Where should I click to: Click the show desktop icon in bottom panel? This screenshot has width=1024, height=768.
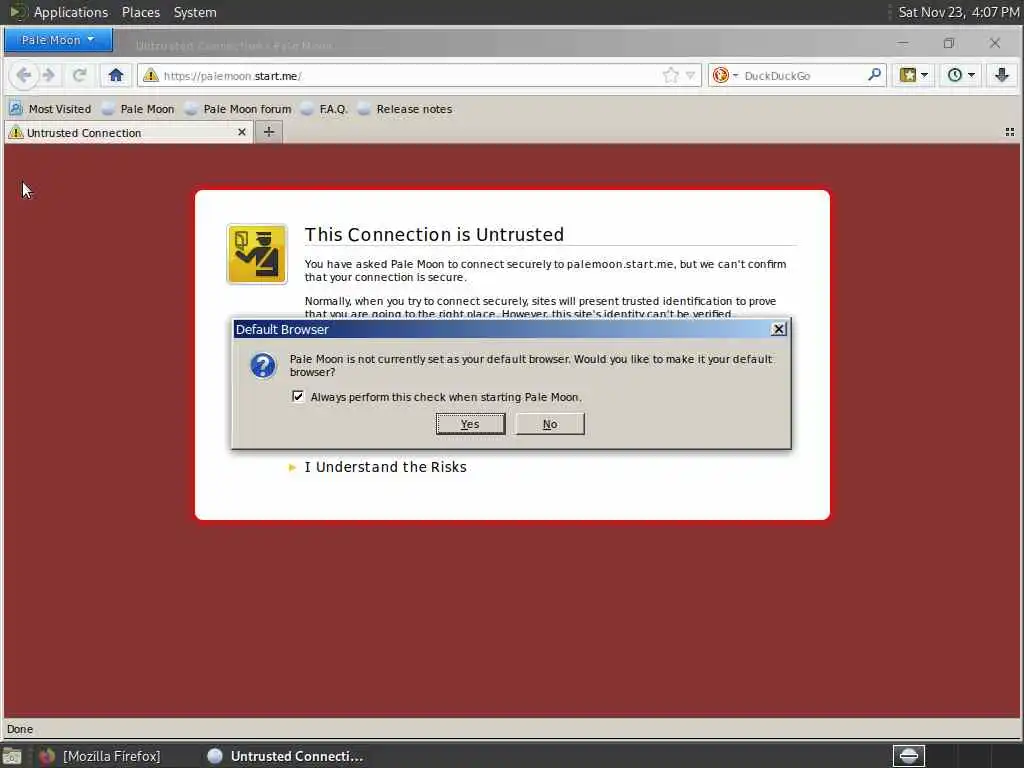tap(12, 756)
